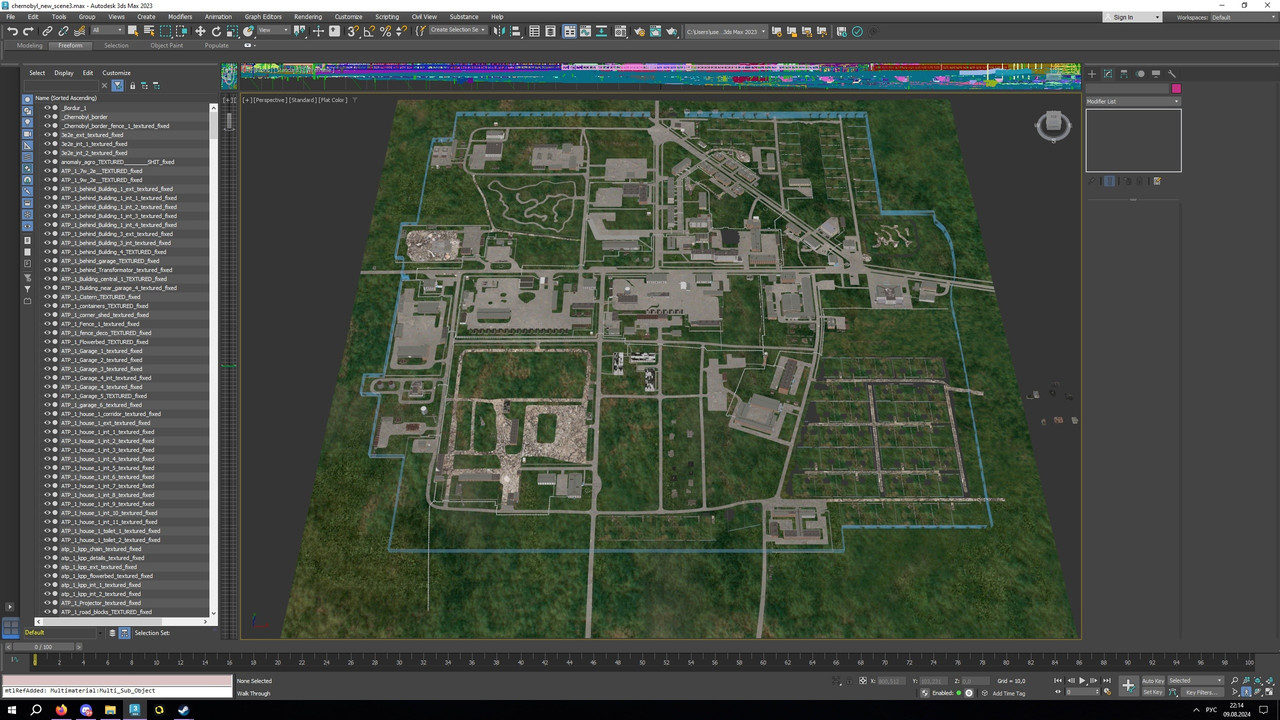Viewport: 1280px width, 720px height.
Task: Switch to the Object Paint ribbon tab
Action: click(167, 45)
